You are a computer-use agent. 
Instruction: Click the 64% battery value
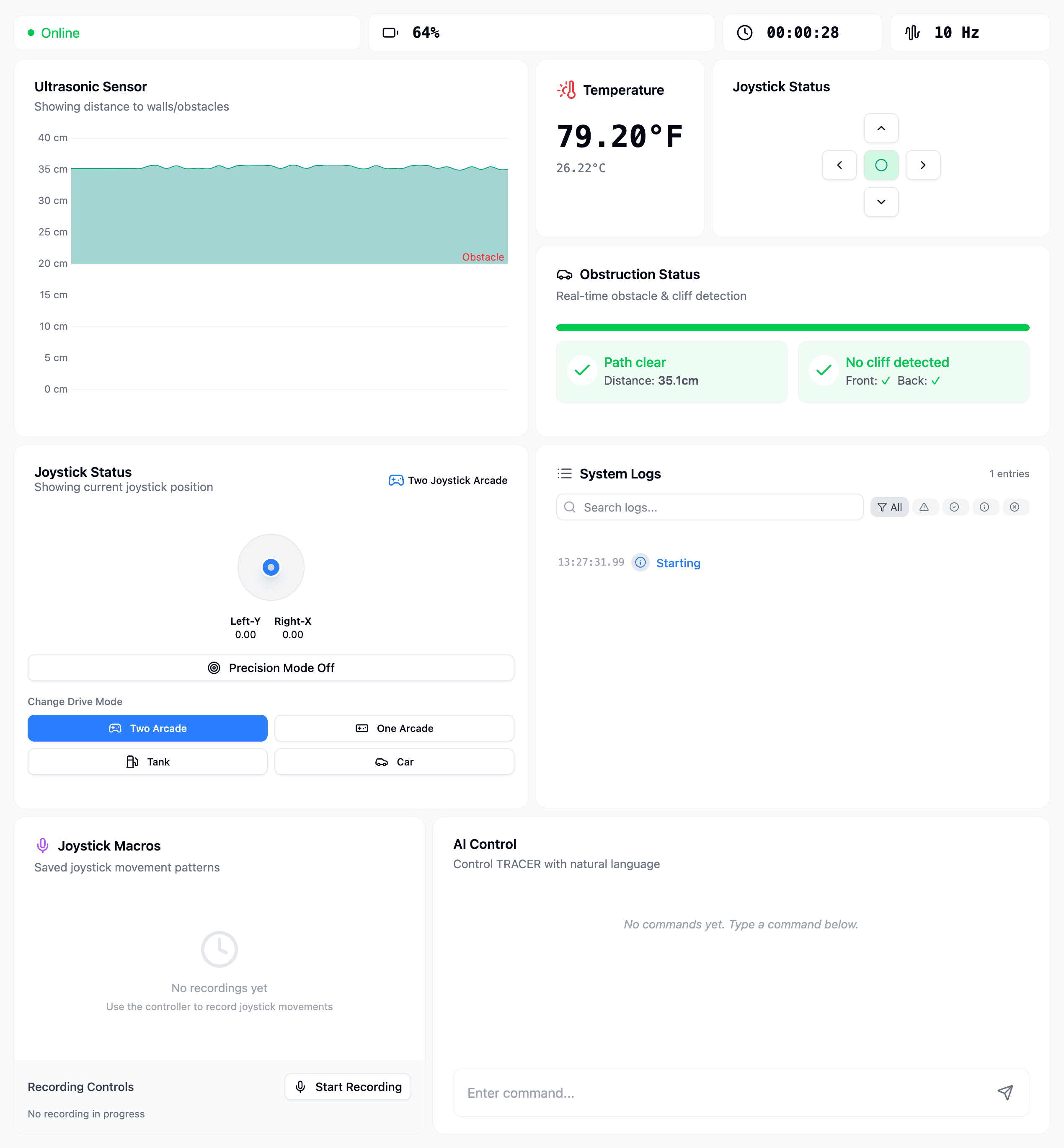coord(426,33)
